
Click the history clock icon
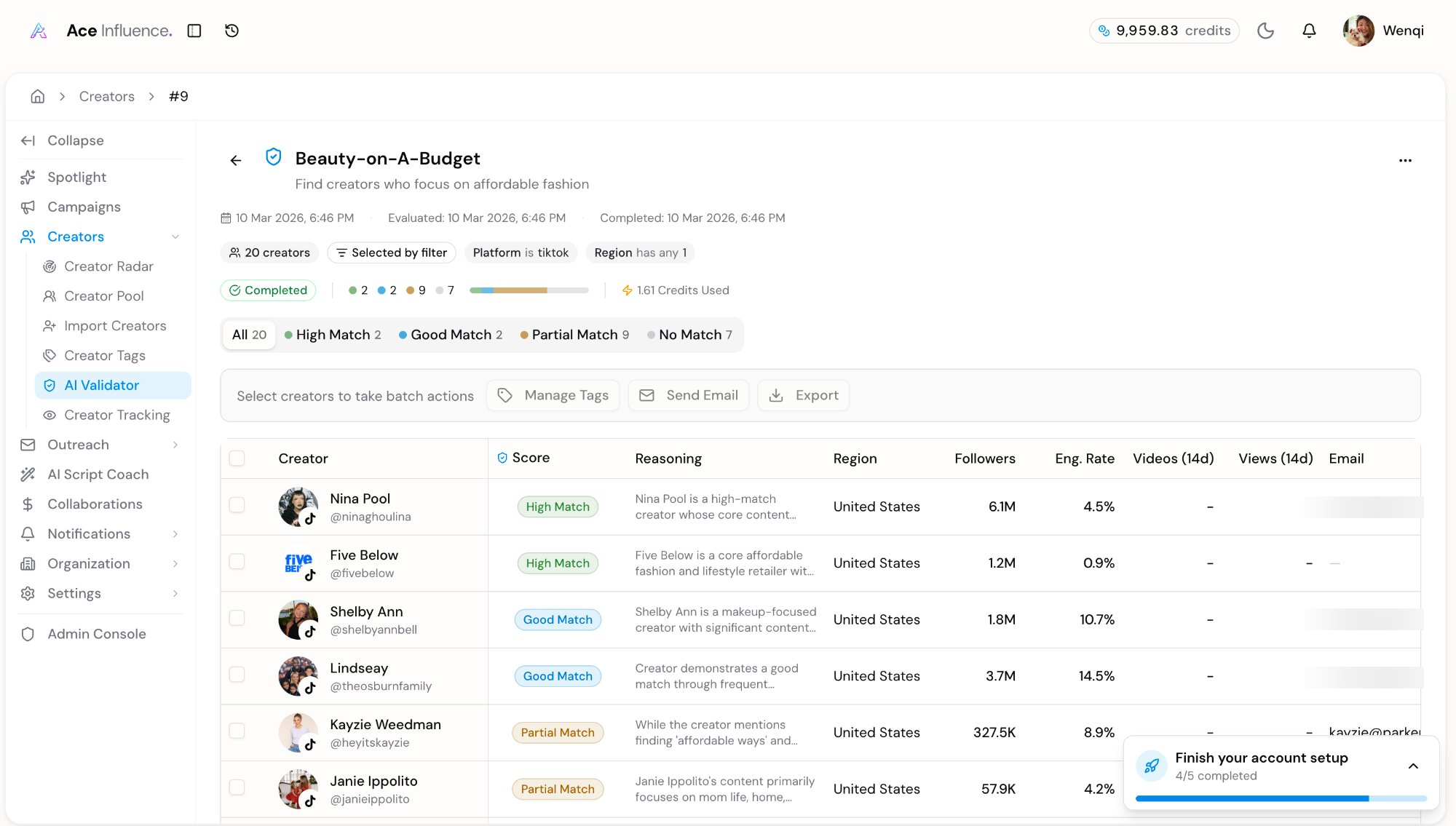click(x=232, y=31)
